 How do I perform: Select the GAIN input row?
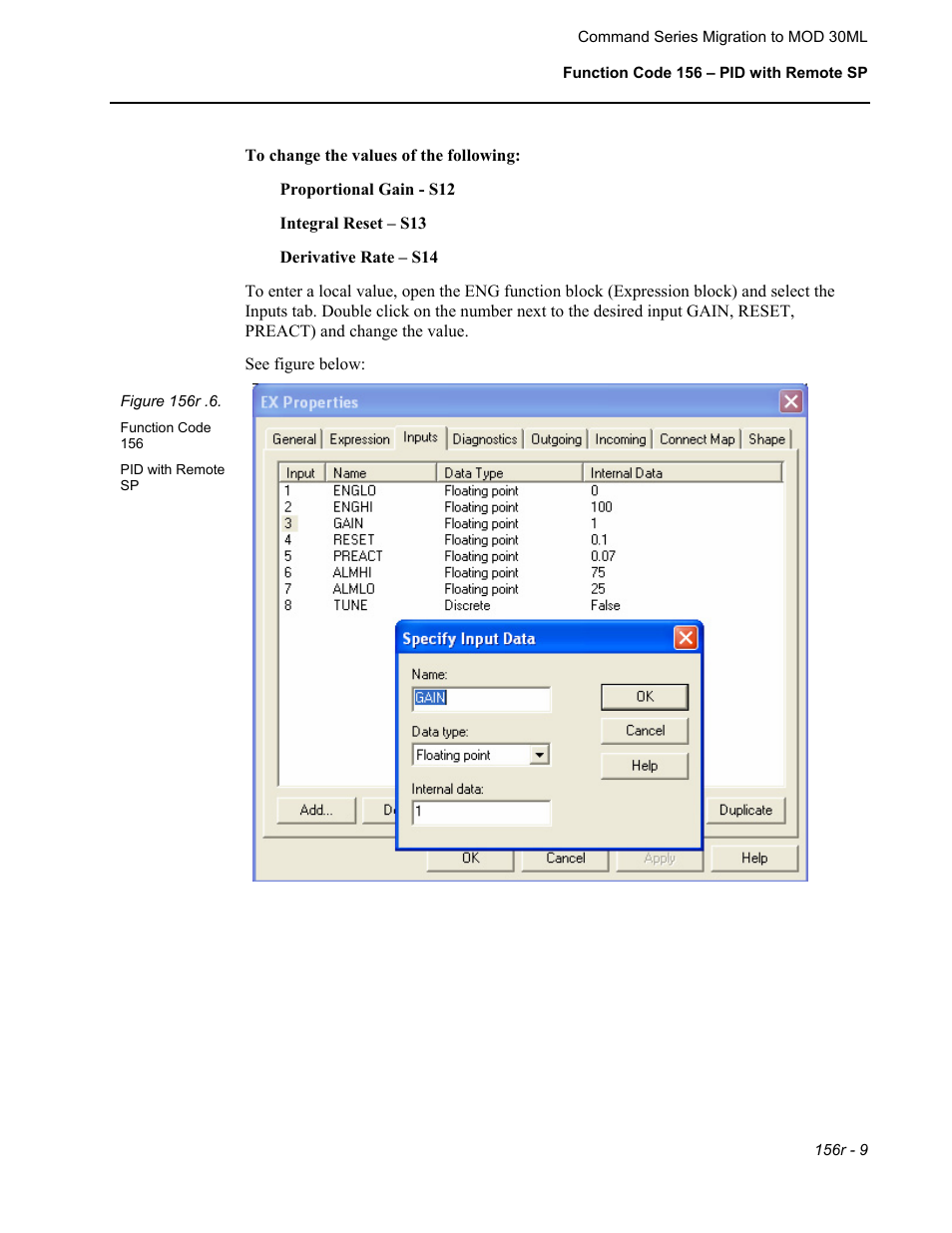click(531, 524)
